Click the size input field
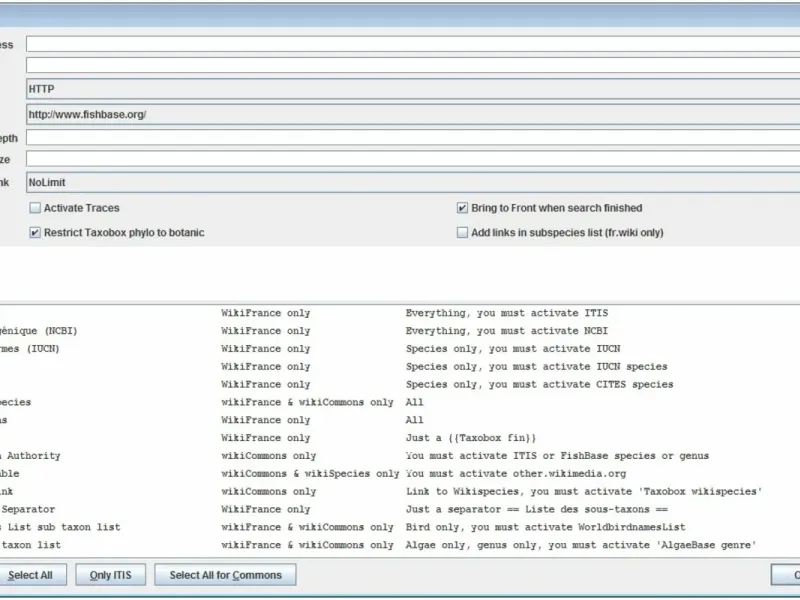 tap(413, 159)
